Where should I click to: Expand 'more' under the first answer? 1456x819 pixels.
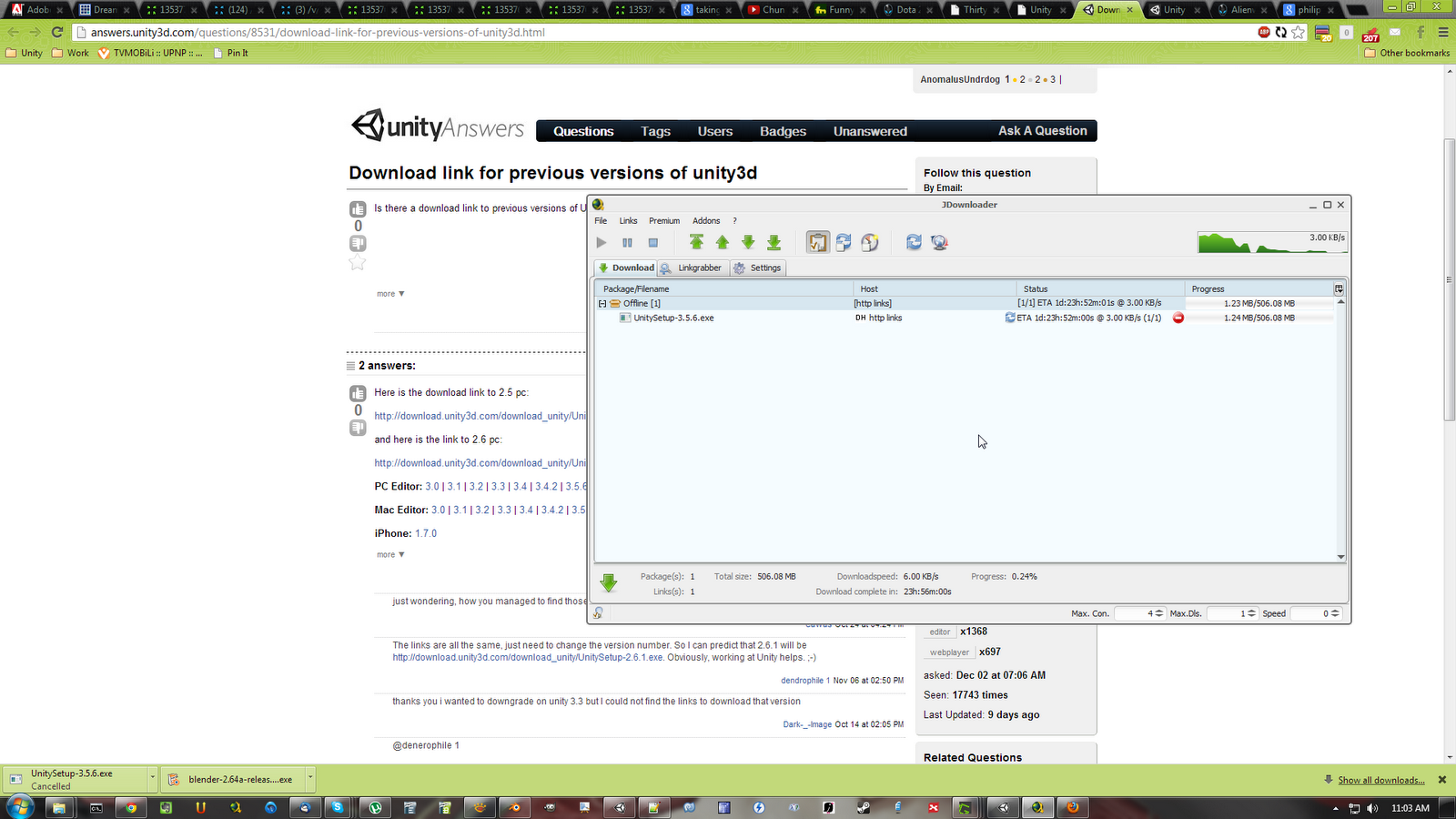[390, 555]
